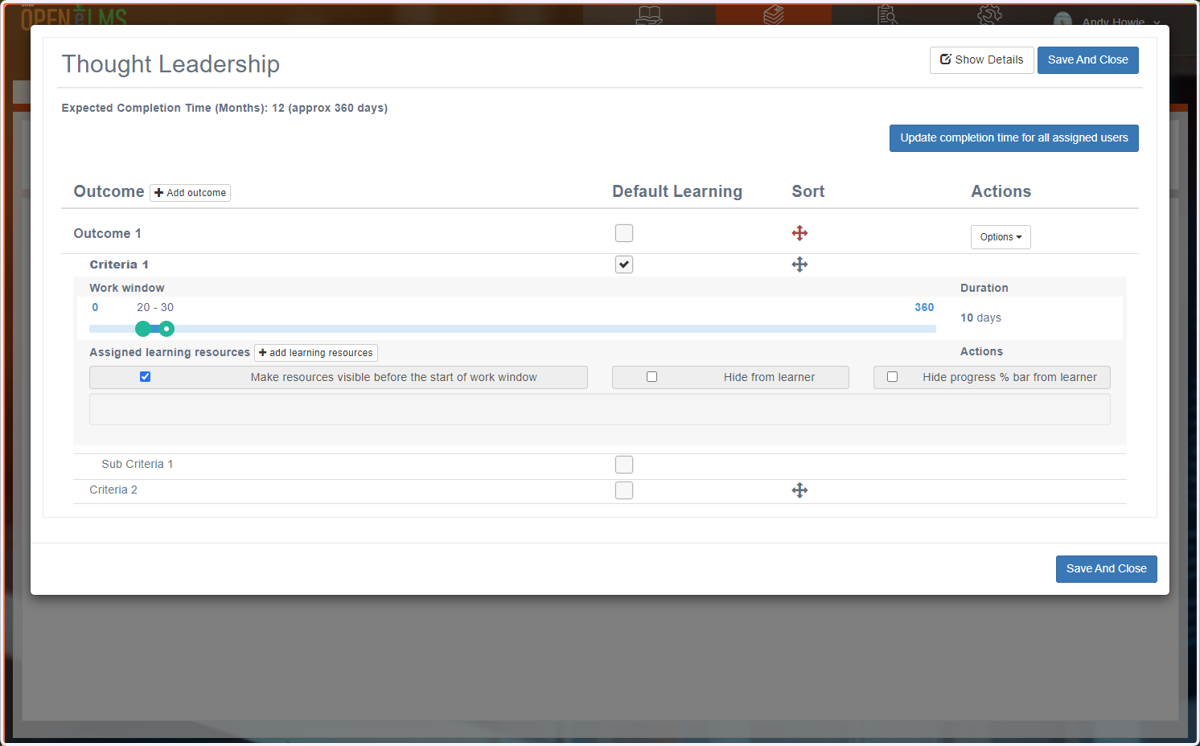The image size is (1200, 746).
Task: Click the Criteria 1 row label
Action: 119,265
